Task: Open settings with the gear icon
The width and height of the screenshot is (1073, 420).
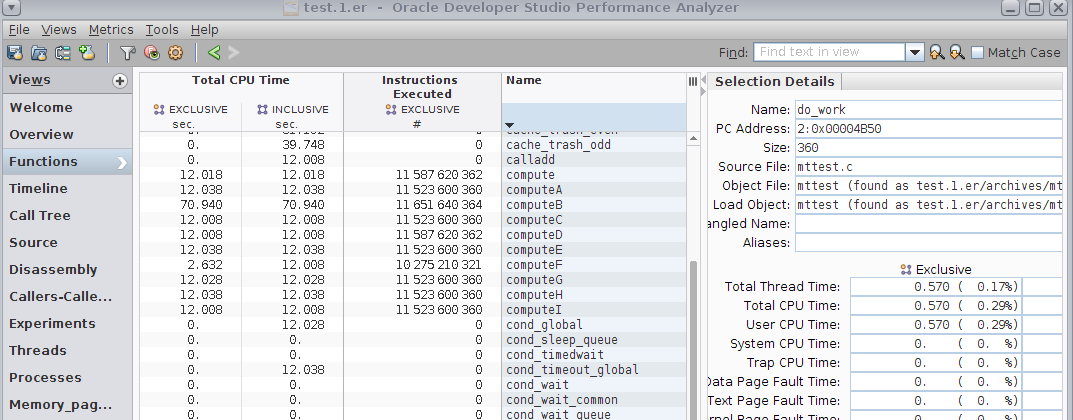Action: pos(175,53)
